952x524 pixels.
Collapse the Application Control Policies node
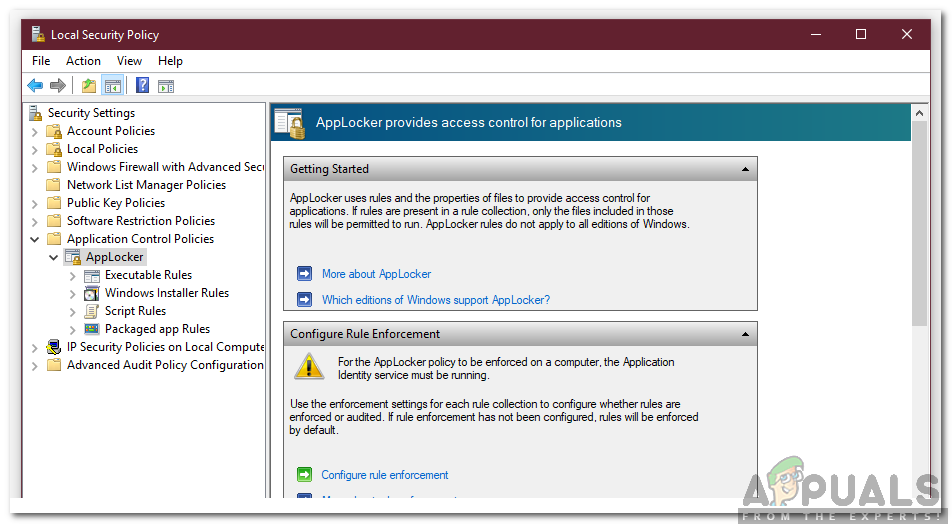click(35, 239)
